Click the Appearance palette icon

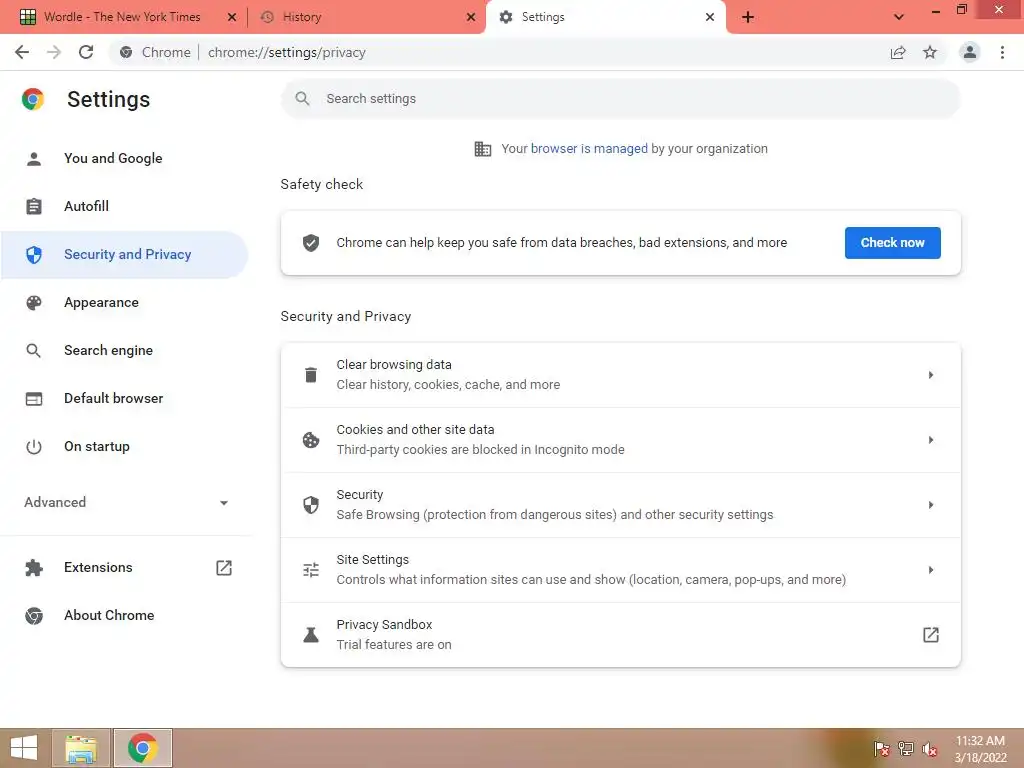33,302
